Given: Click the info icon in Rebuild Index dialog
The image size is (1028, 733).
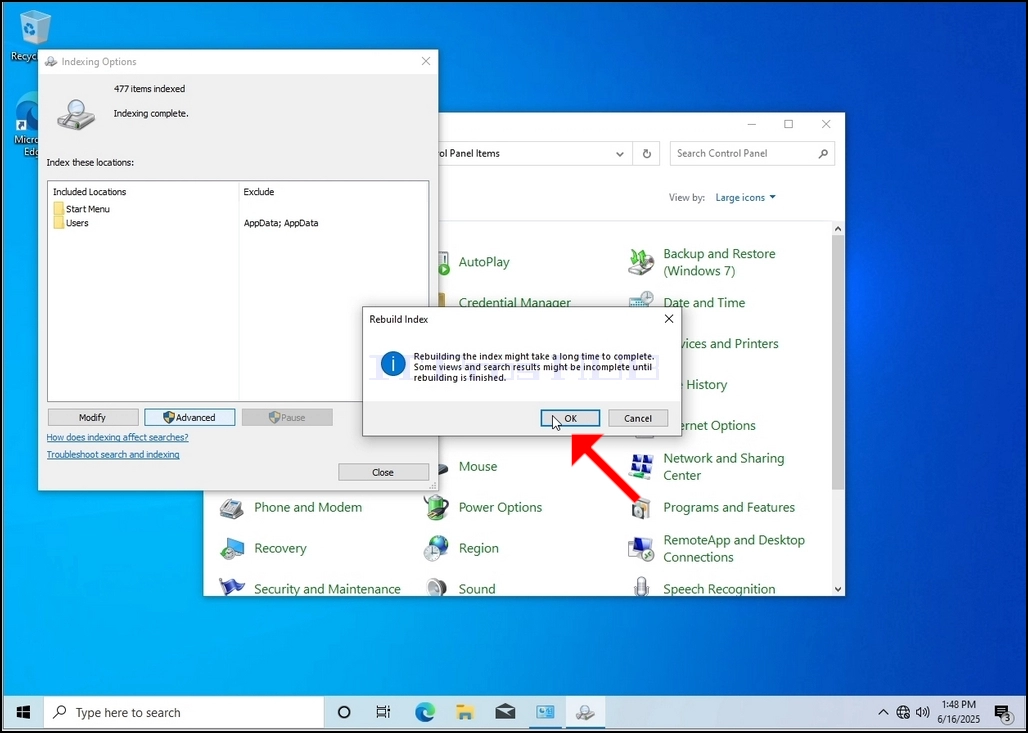Looking at the screenshot, I should [x=393, y=363].
